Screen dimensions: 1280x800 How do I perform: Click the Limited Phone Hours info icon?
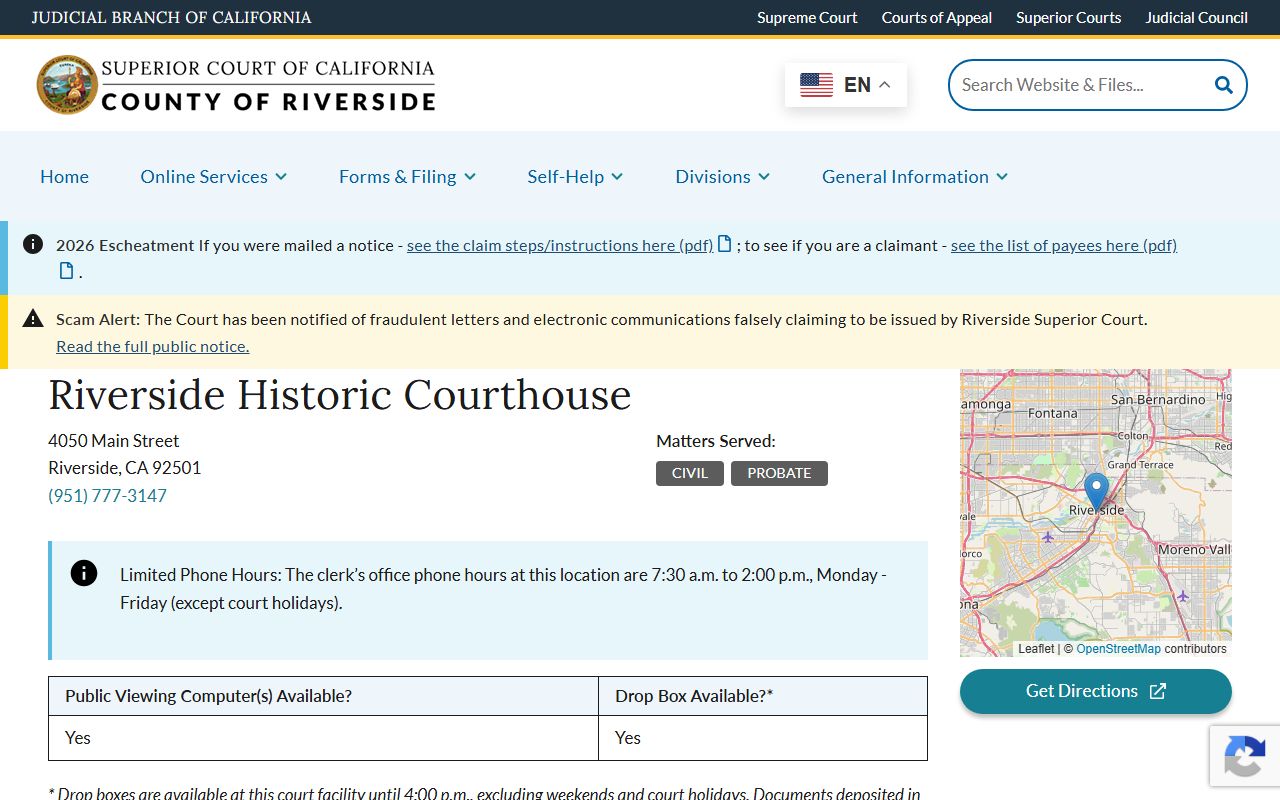pos(84,573)
